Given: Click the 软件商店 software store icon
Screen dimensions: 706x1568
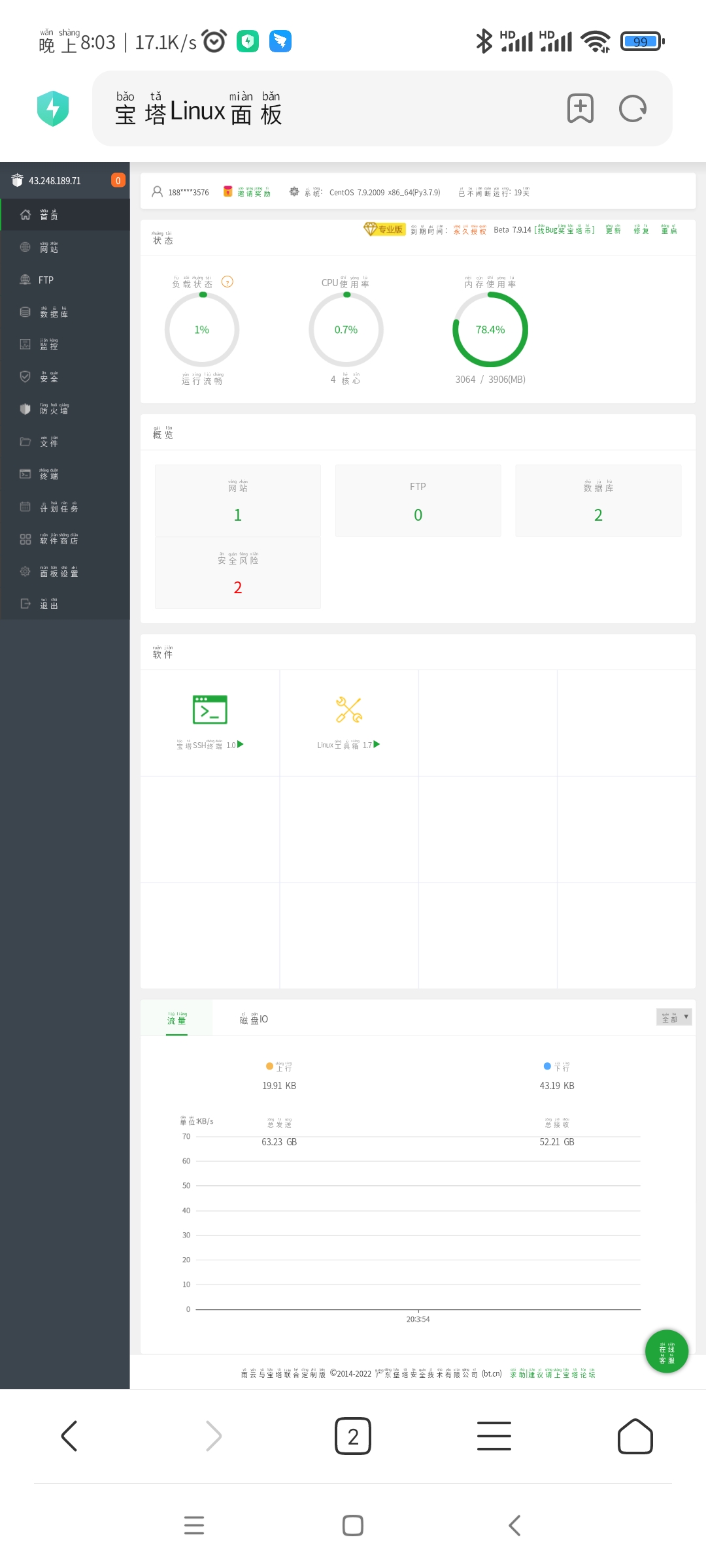Looking at the screenshot, I should 25,539.
